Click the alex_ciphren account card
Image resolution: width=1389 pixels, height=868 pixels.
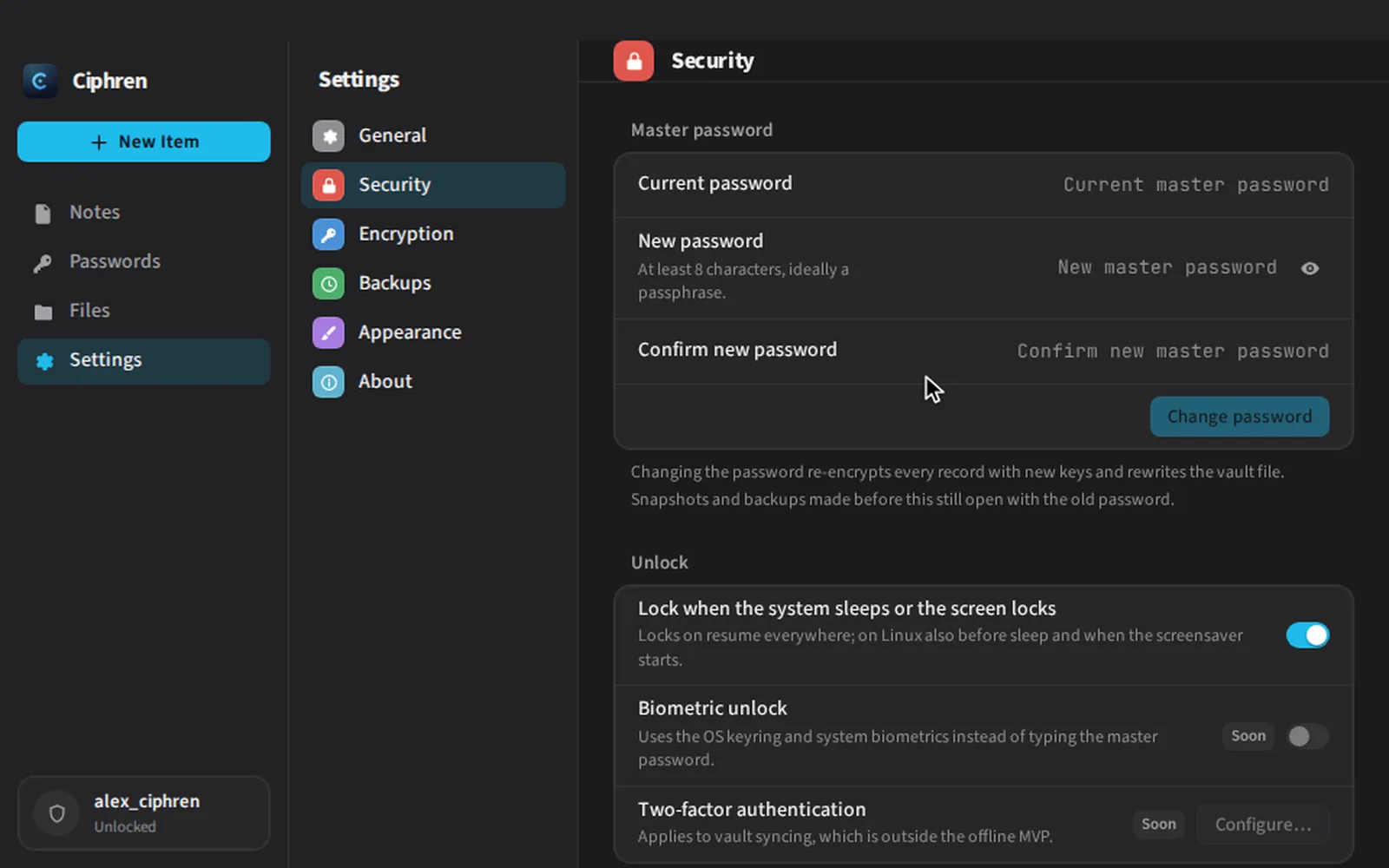(x=144, y=813)
